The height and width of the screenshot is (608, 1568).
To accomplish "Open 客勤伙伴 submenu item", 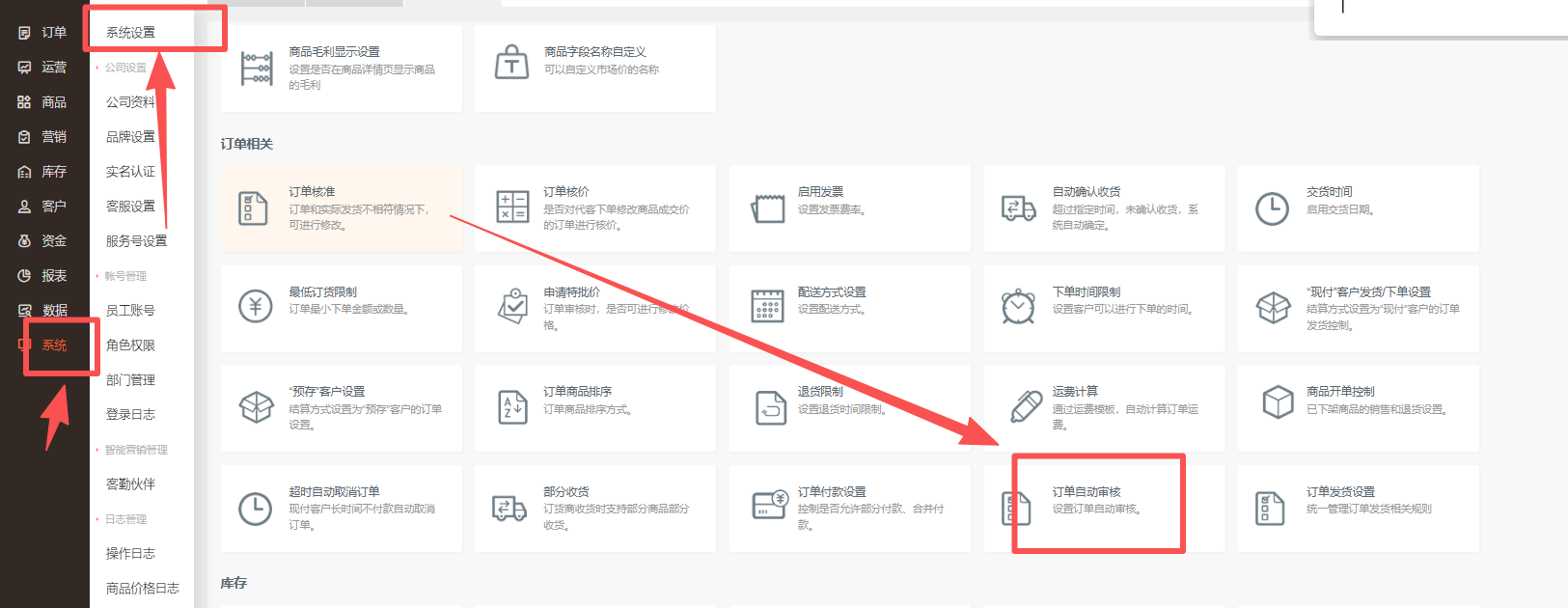I will (x=130, y=484).
